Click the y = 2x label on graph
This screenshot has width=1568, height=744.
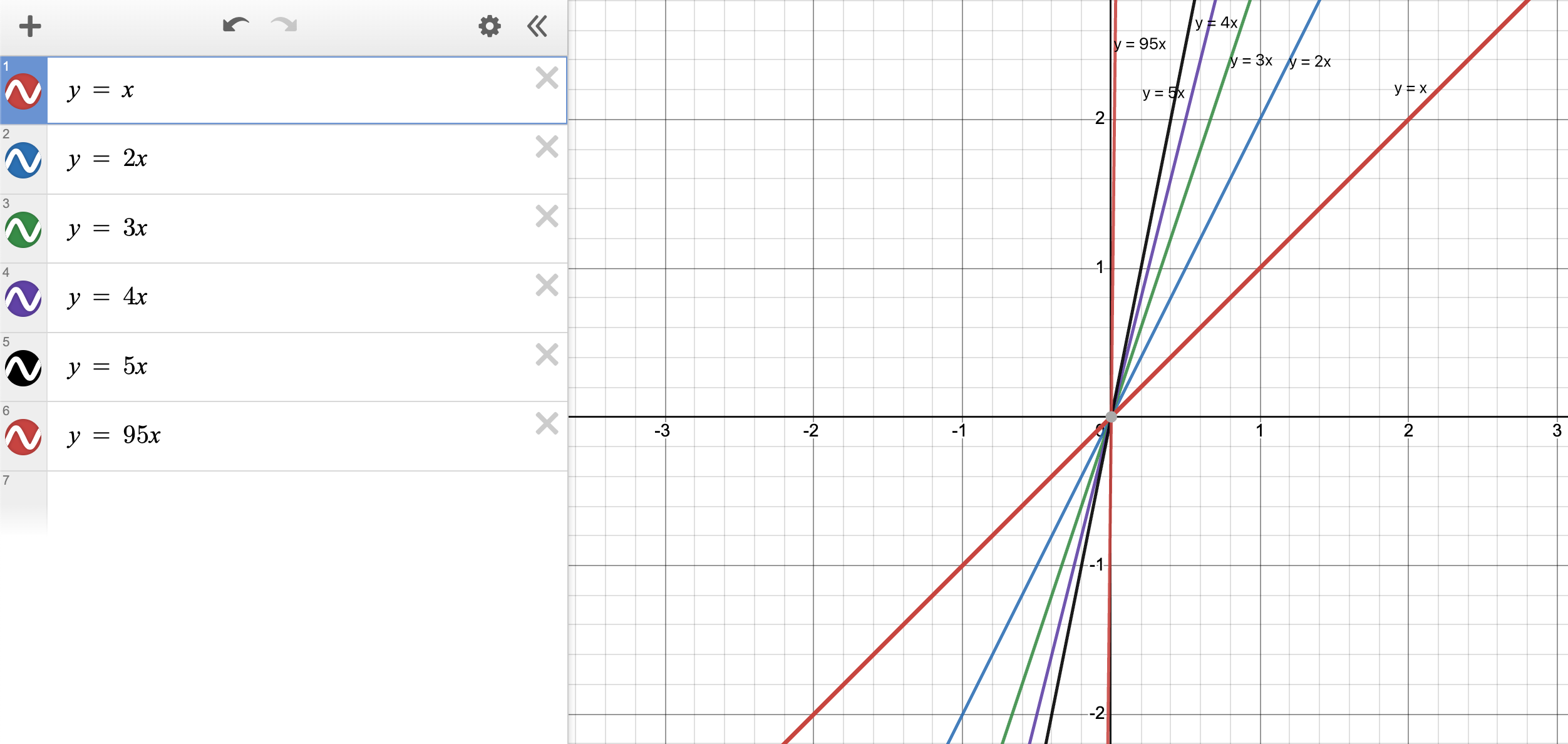click(x=1310, y=62)
